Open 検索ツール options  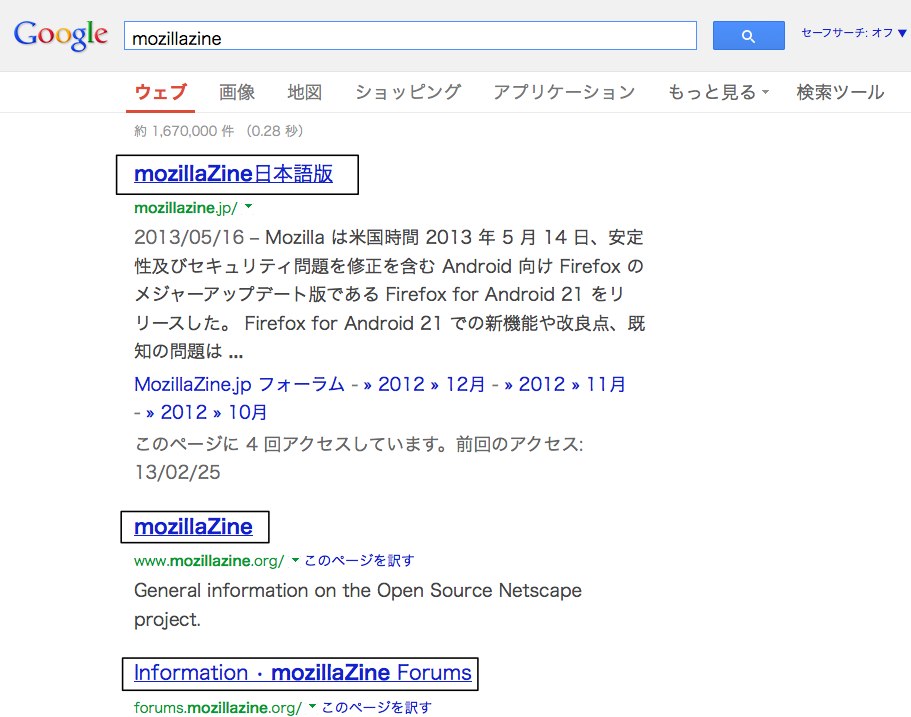tap(840, 92)
